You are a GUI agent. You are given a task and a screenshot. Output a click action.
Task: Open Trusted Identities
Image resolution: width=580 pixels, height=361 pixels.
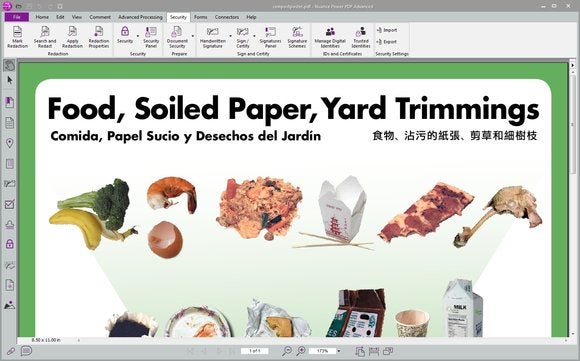coord(361,37)
